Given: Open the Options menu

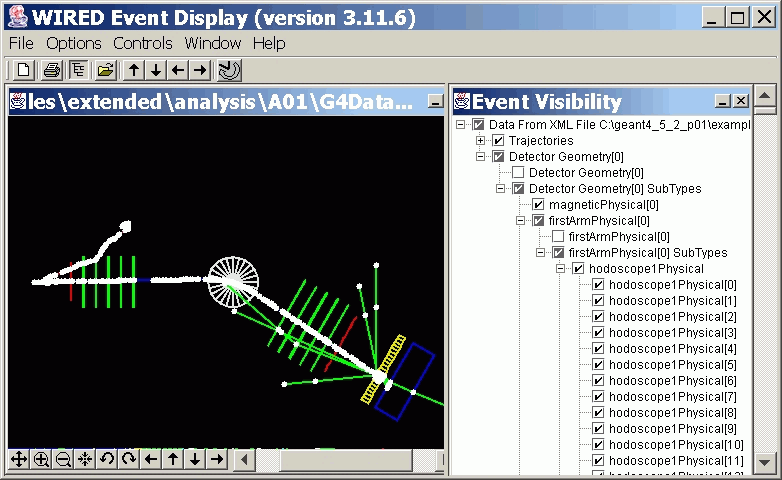Looking at the screenshot, I should click(74, 43).
